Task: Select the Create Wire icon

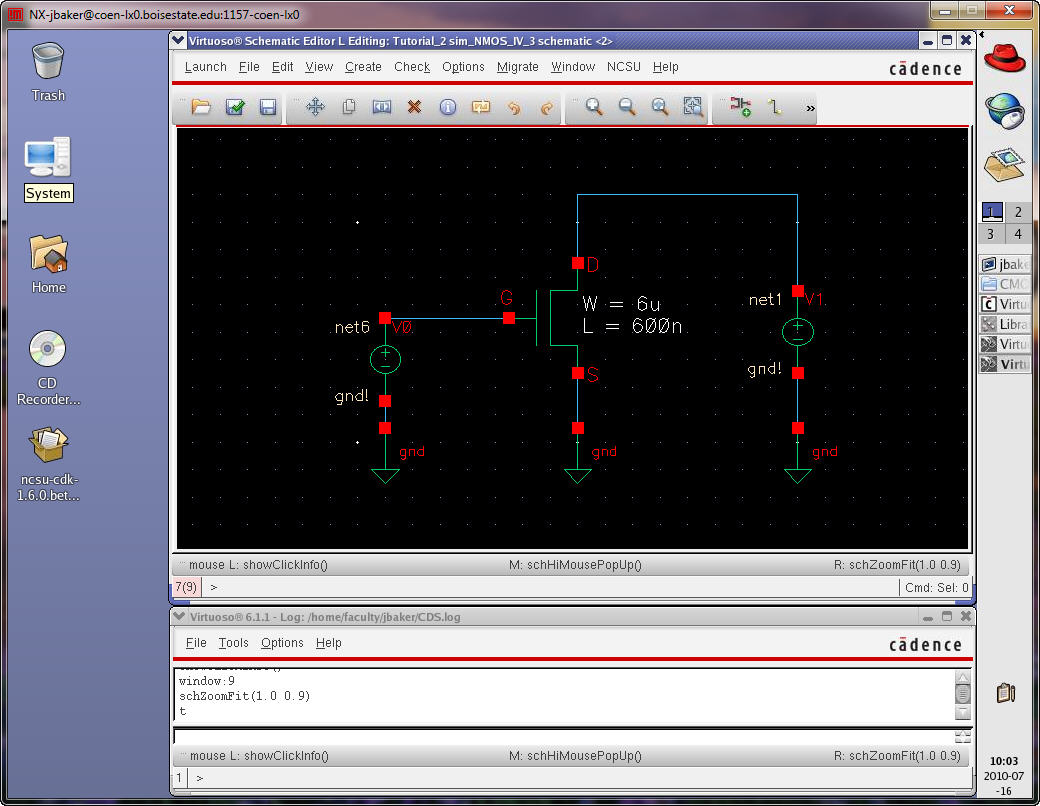Action: click(773, 107)
